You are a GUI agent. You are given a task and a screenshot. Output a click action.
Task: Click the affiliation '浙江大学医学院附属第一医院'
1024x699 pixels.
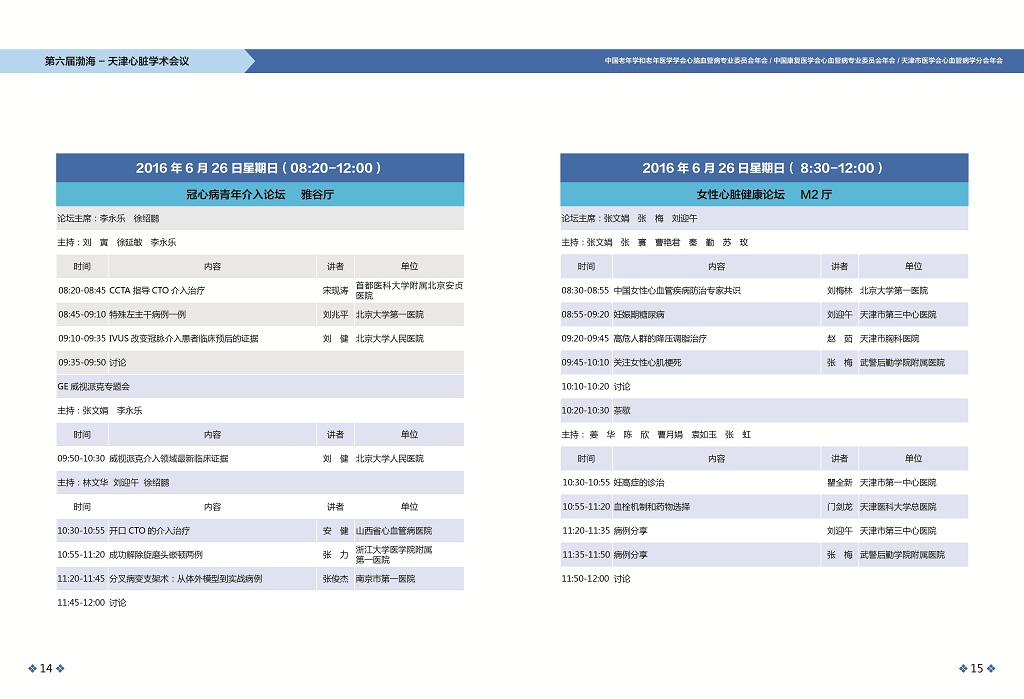tap(394, 555)
